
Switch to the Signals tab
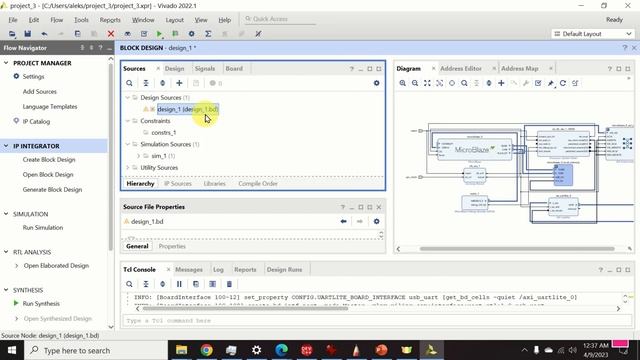tap(204, 69)
